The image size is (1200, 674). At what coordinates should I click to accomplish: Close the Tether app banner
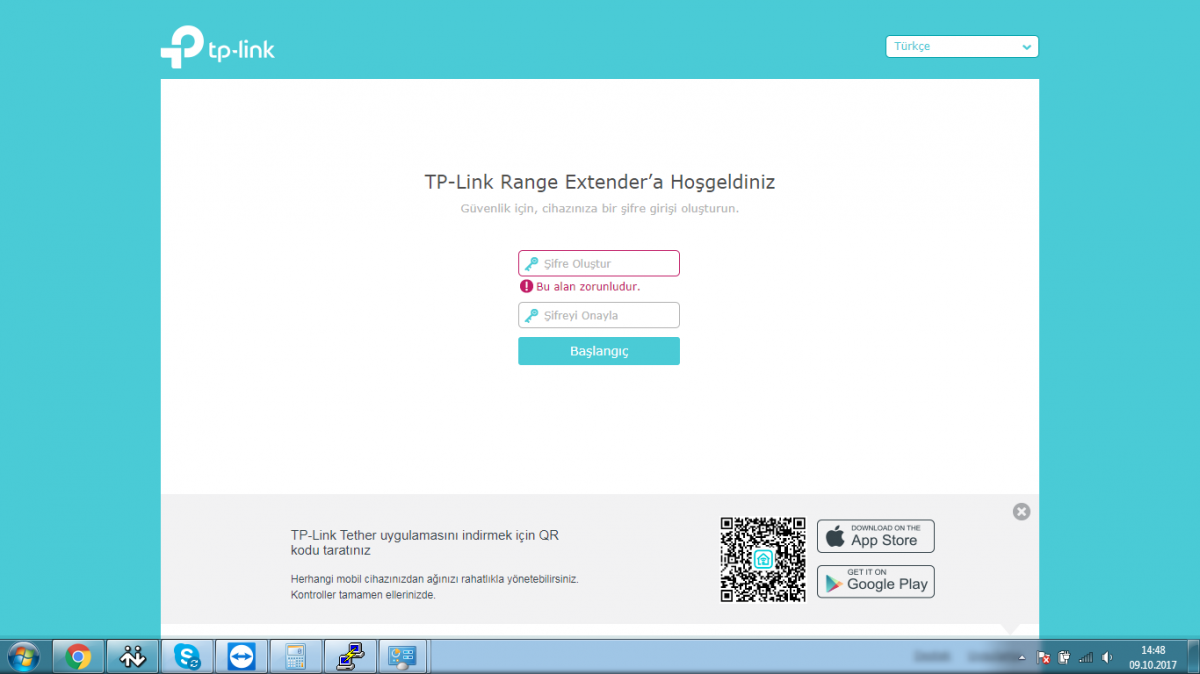1021,511
